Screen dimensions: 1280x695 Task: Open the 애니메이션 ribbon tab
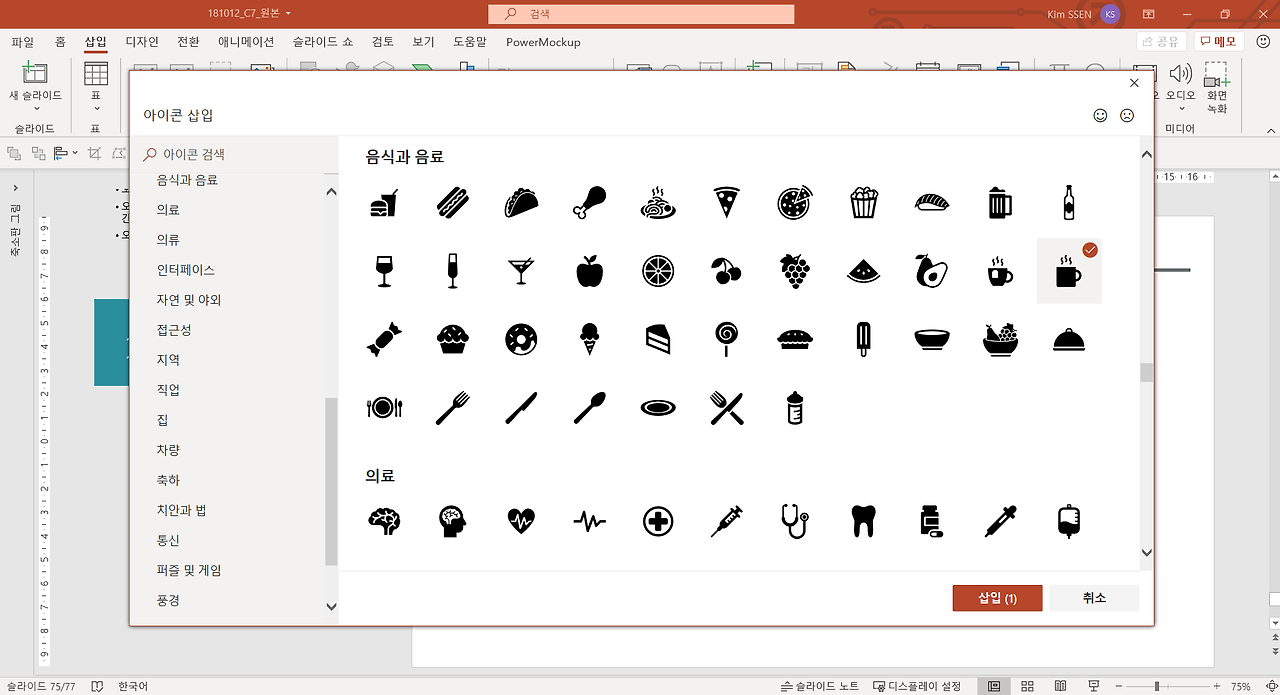[x=246, y=42]
